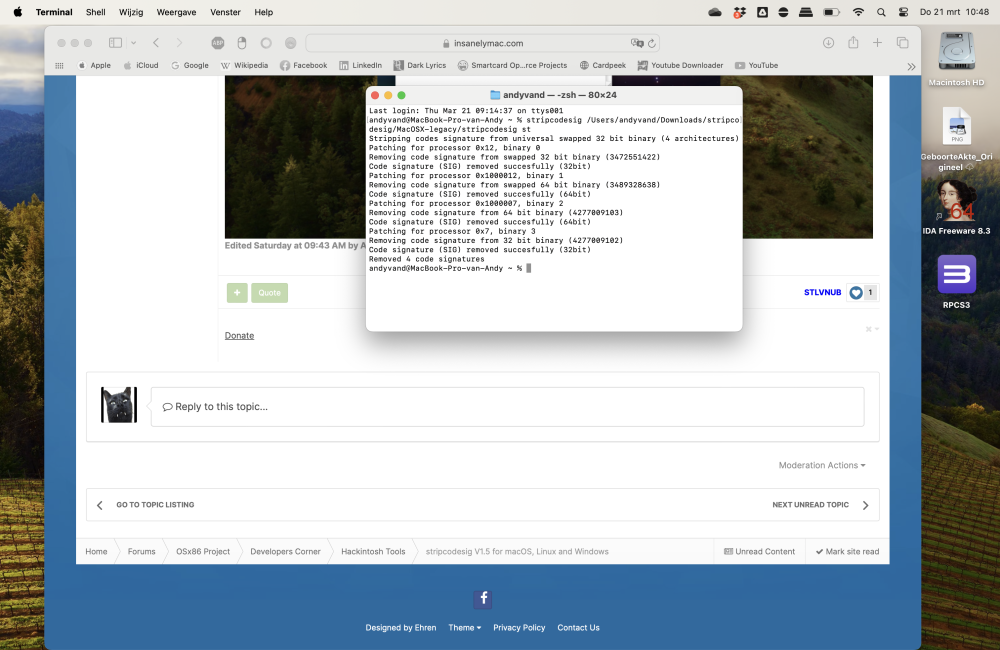1000x650 pixels.
Task: Open Control Center icon in menu bar
Action: point(903,12)
